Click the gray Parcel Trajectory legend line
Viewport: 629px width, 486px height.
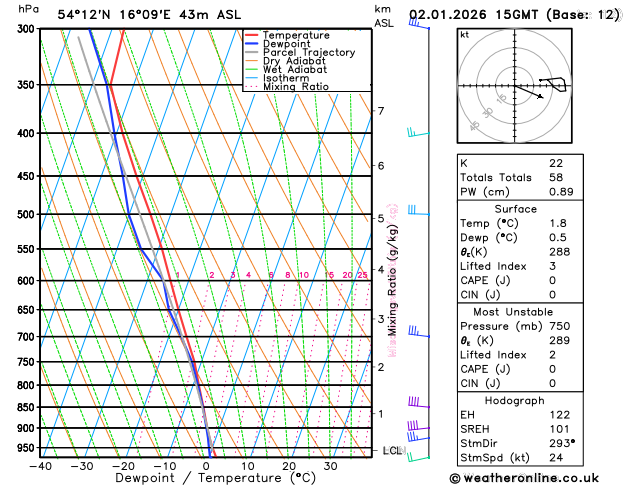[252, 52]
